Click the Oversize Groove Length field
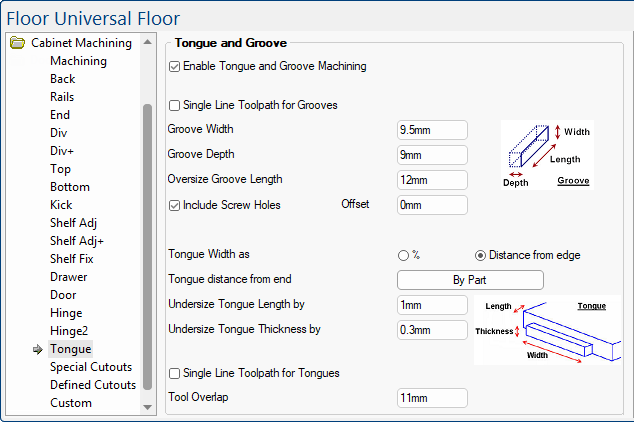The image size is (634, 422). [x=432, y=180]
